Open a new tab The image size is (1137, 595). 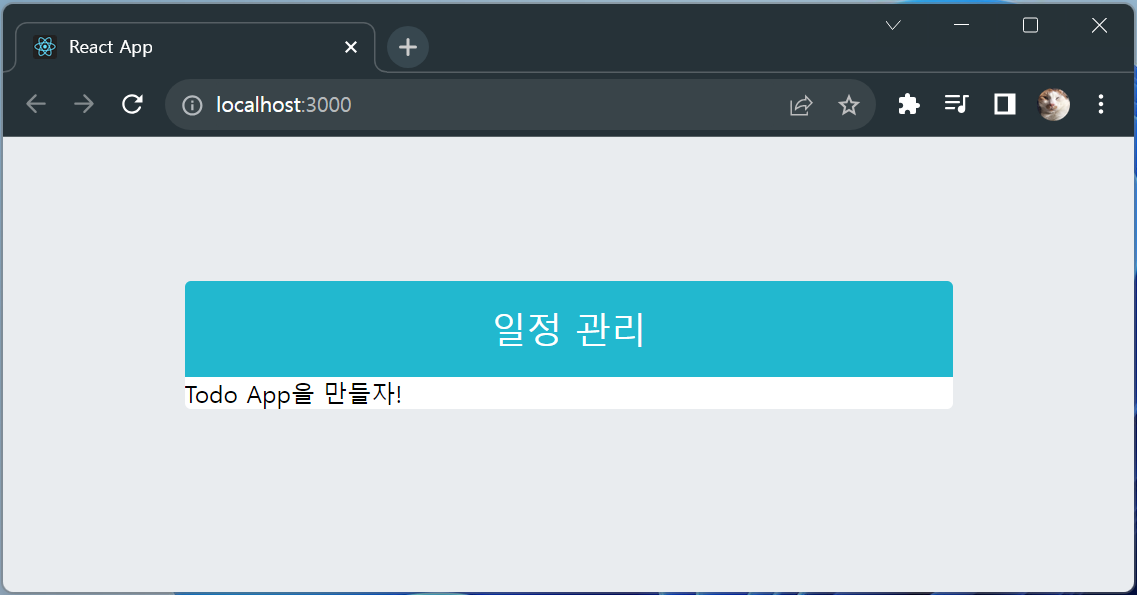point(408,47)
